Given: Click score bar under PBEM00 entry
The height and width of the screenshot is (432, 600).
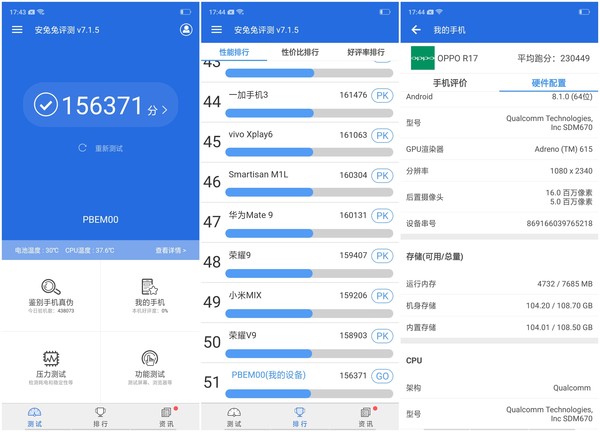Looking at the screenshot, I should pyautogui.click(x=309, y=393).
